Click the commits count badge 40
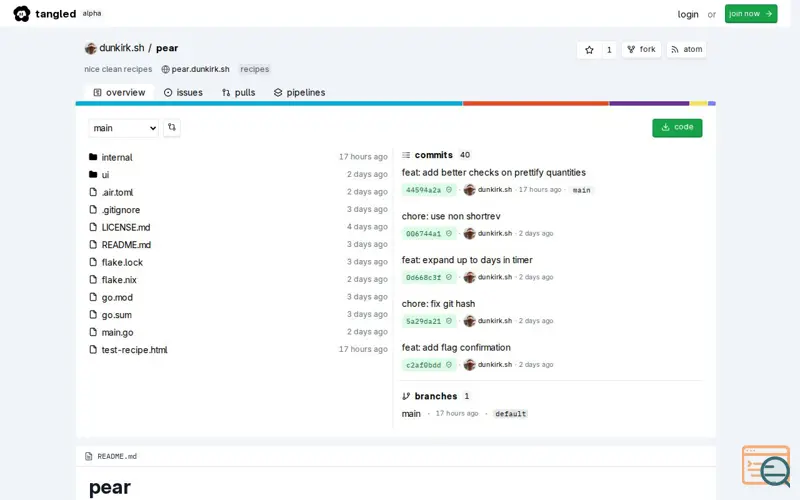Image resolution: width=800 pixels, height=500 pixels. click(465, 155)
